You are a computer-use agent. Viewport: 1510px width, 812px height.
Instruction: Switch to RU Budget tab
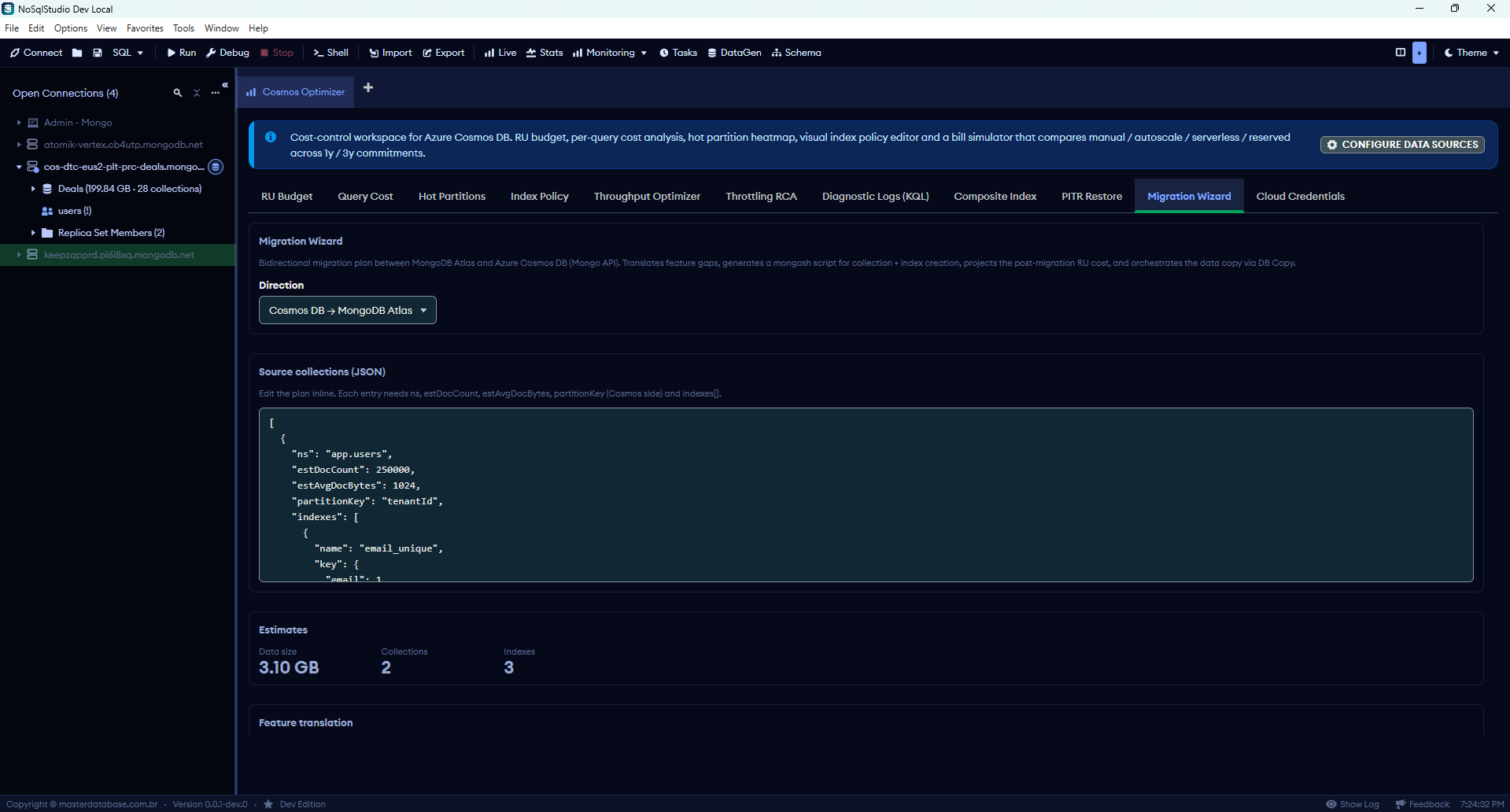(x=287, y=197)
